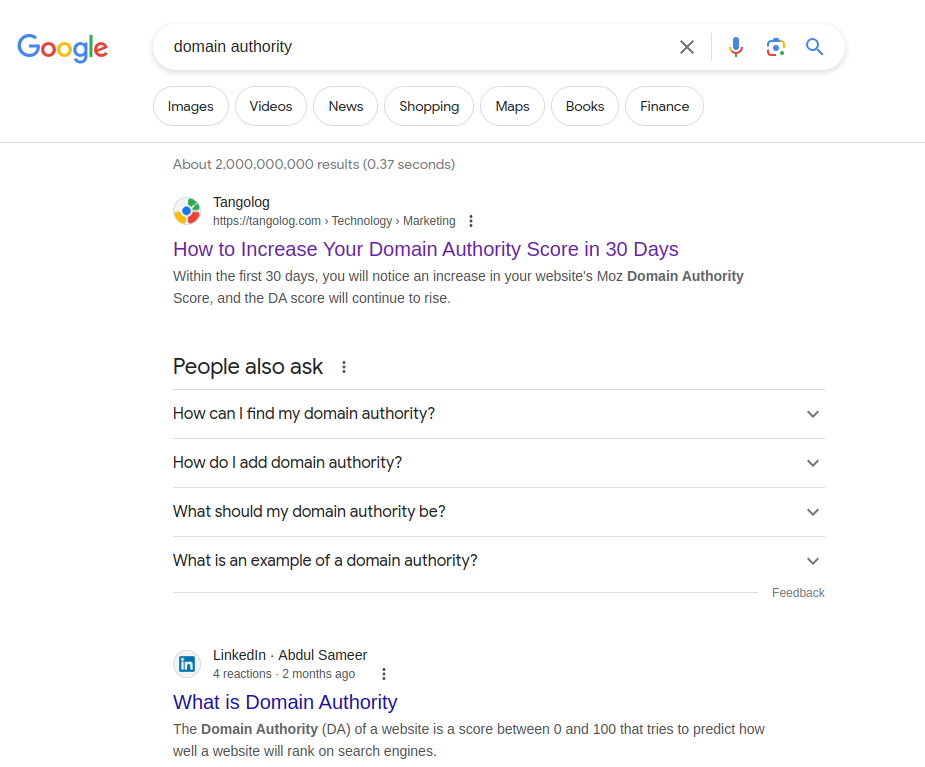Expand "What is an example of a domain authority?"
Image resolution: width=925 pixels, height=767 pixels.
[498, 560]
